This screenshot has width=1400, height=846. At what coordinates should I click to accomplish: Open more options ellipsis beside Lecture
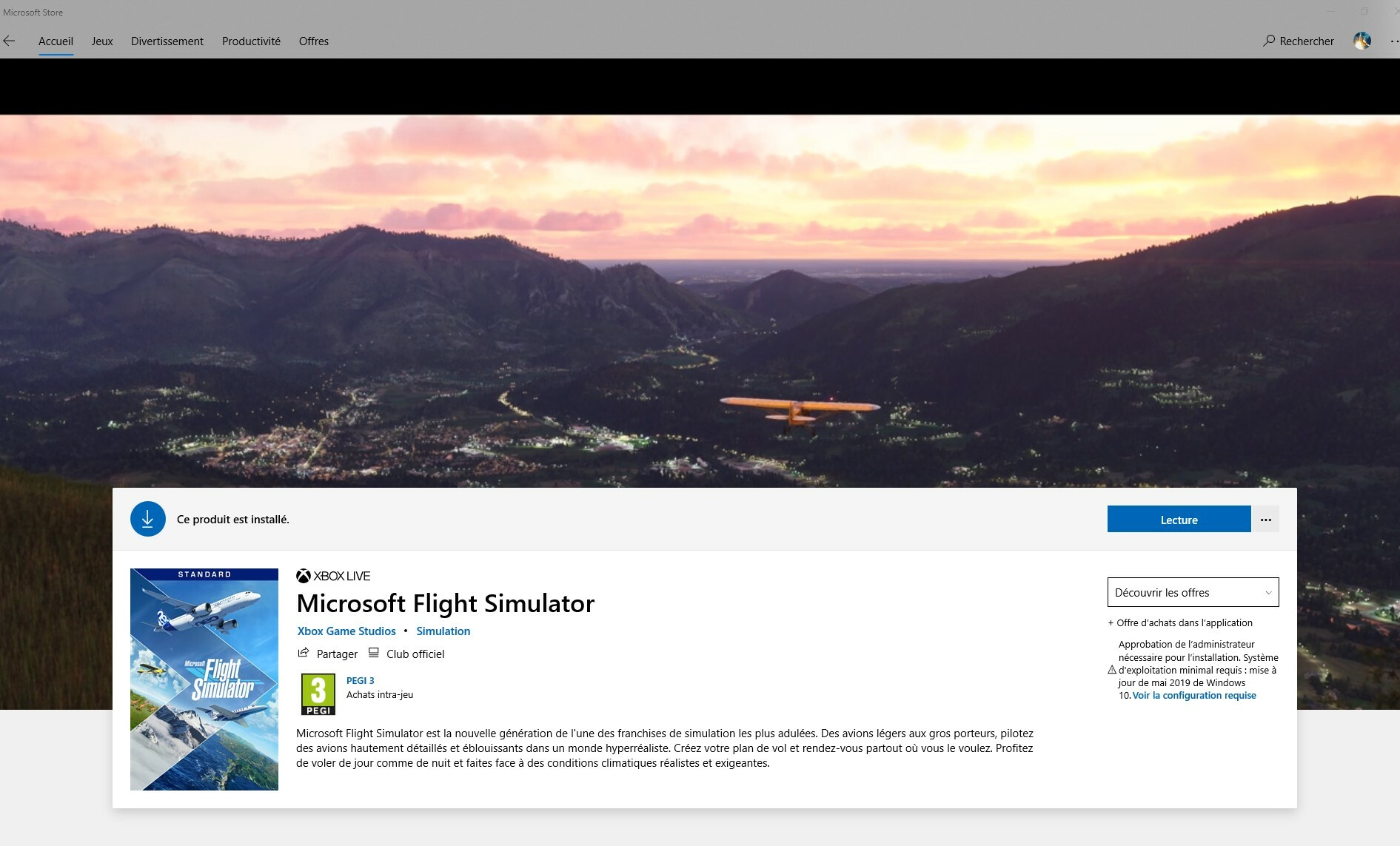1266,520
